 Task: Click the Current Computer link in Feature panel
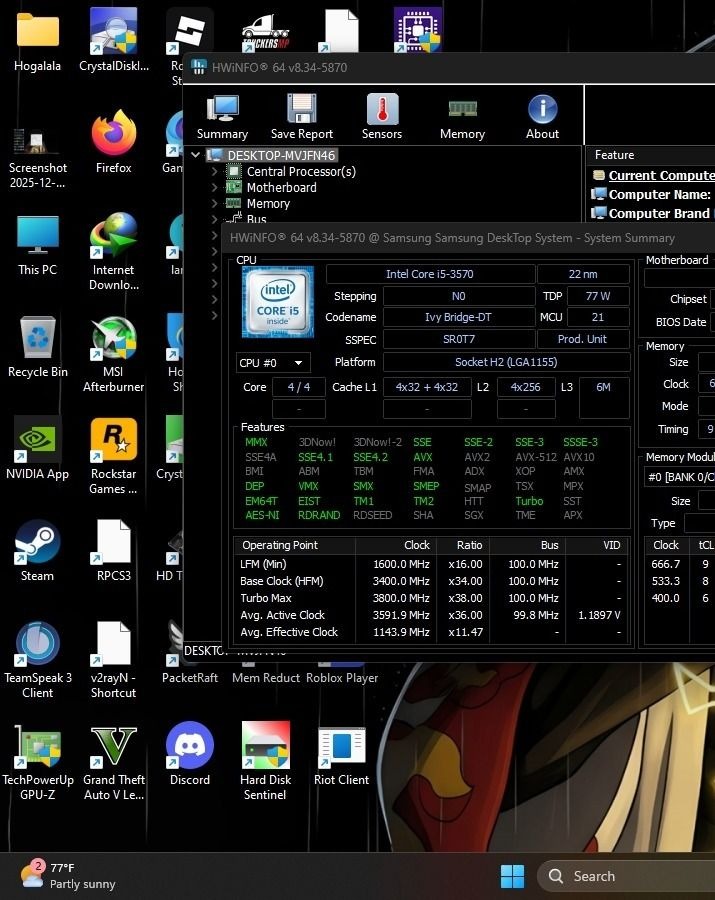click(661, 175)
